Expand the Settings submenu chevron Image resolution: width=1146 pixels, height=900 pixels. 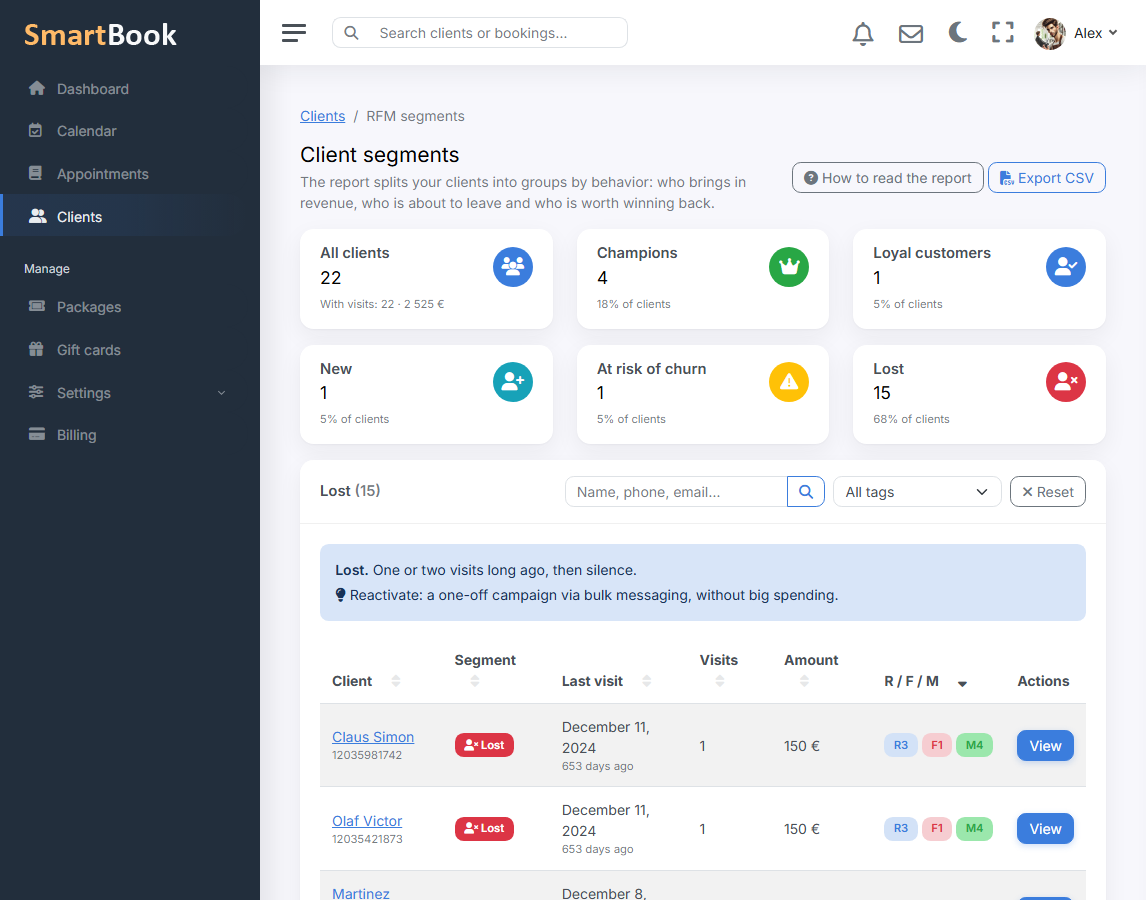(221, 393)
